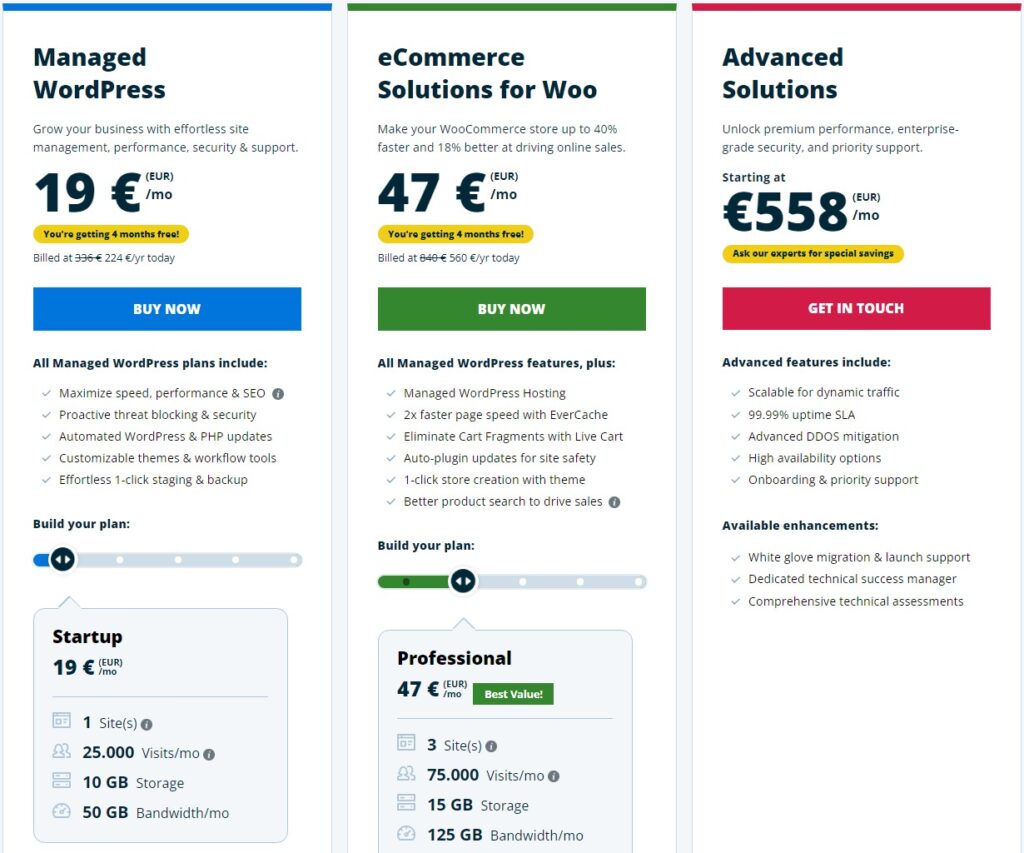1024x853 pixels.
Task: Click info icon next to 25.000 Visits/mo
Action: click(209, 754)
